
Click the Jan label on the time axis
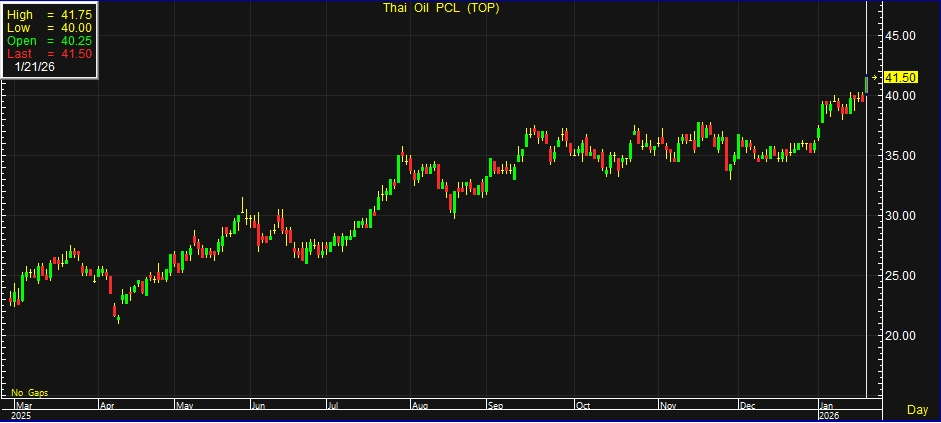coord(827,406)
